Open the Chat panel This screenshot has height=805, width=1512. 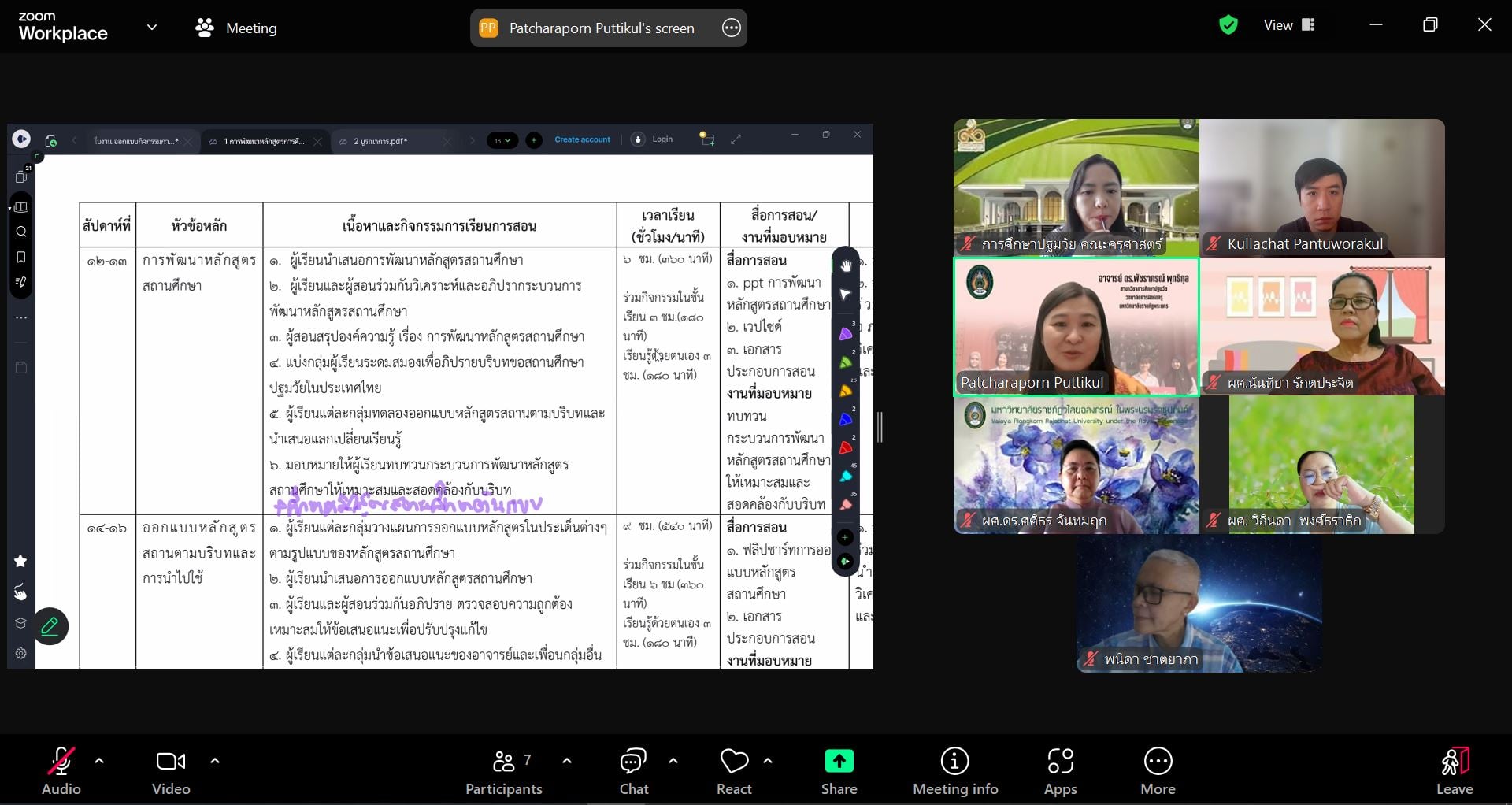coord(633,772)
